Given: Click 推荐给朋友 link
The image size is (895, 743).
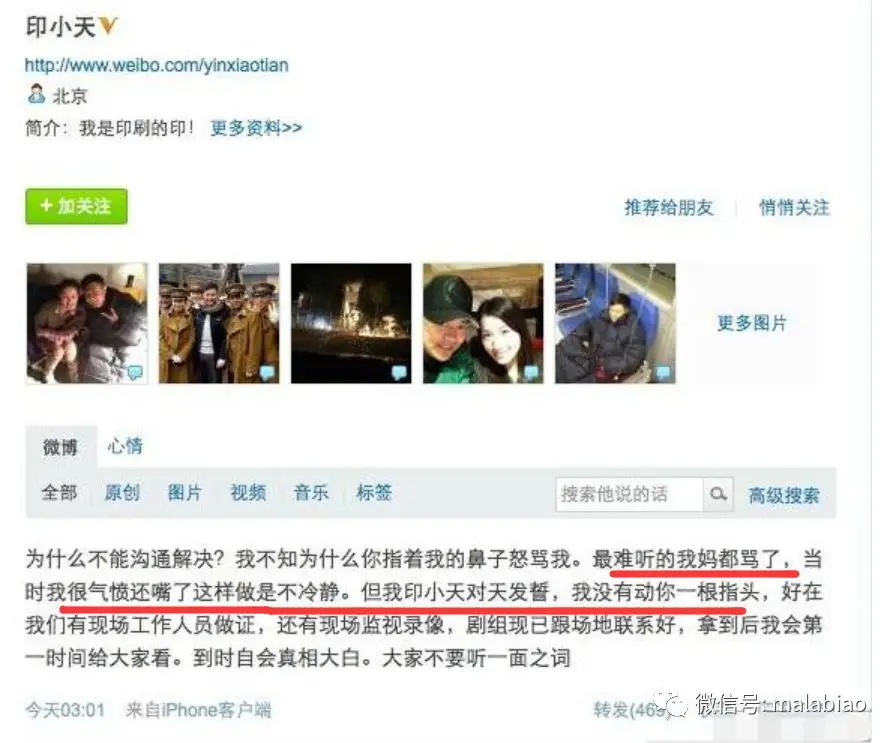Looking at the screenshot, I should click(x=669, y=207).
